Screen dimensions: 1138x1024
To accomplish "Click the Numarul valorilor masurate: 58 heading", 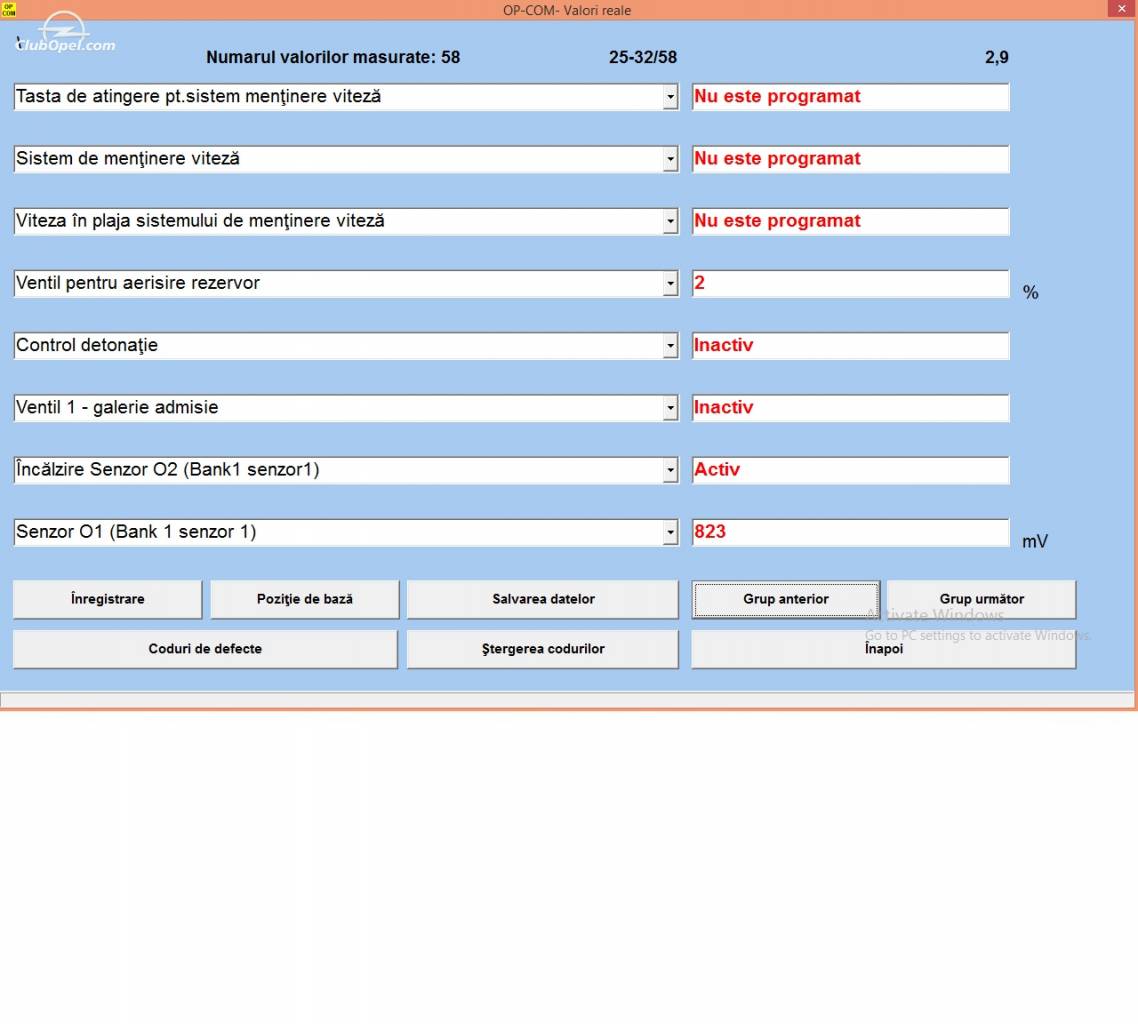I will (x=333, y=57).
